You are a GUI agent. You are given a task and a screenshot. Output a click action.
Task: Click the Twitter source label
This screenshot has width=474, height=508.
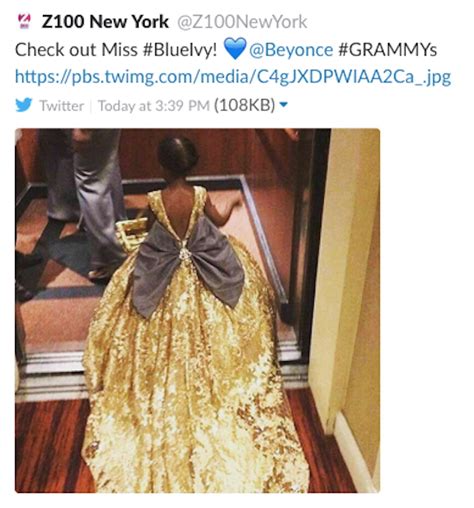click(x=62, y=106)
